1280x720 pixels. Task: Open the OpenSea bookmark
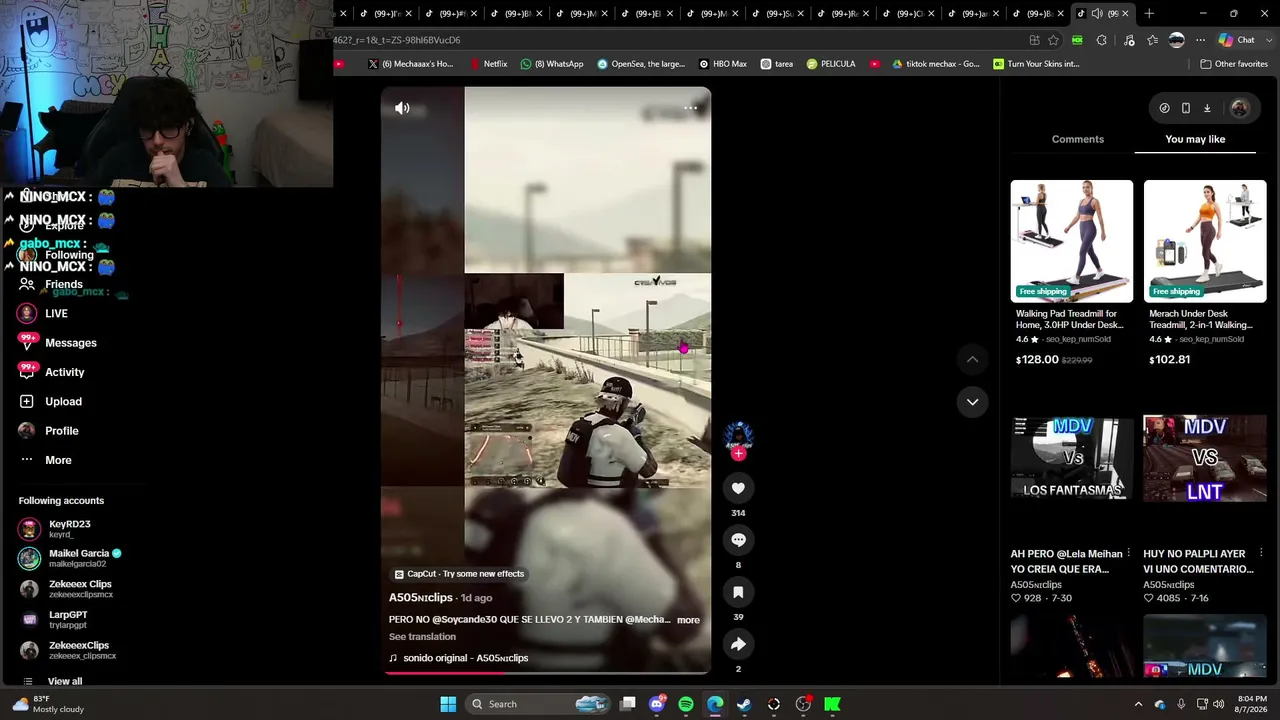coord(641,64)
